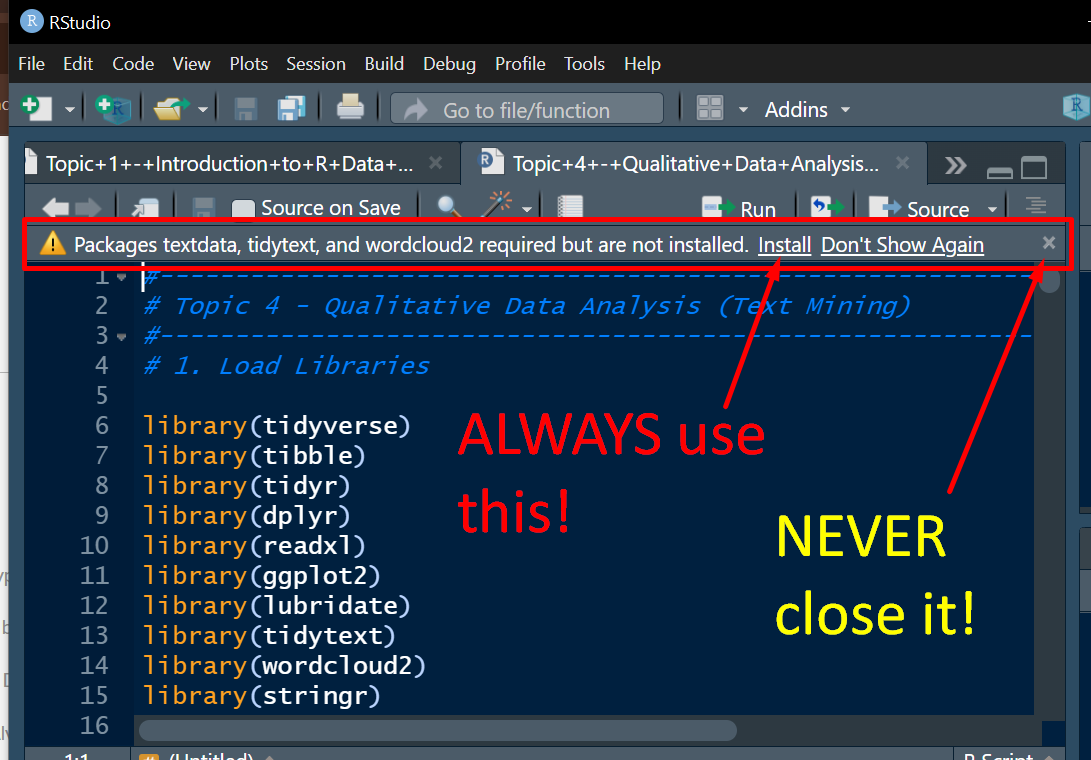Close the Topic 4 Qualitative tab
Image resolution: width=1091 pixels, height=760 pixels.
tap(902, 163)
